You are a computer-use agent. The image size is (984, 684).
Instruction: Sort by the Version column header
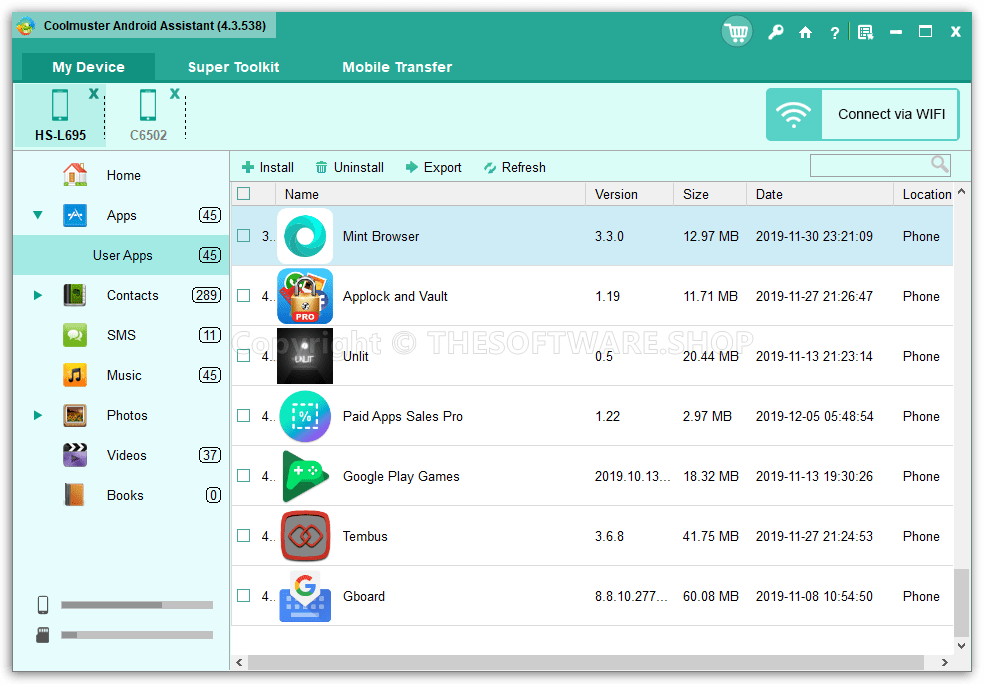tap(629, 195)
